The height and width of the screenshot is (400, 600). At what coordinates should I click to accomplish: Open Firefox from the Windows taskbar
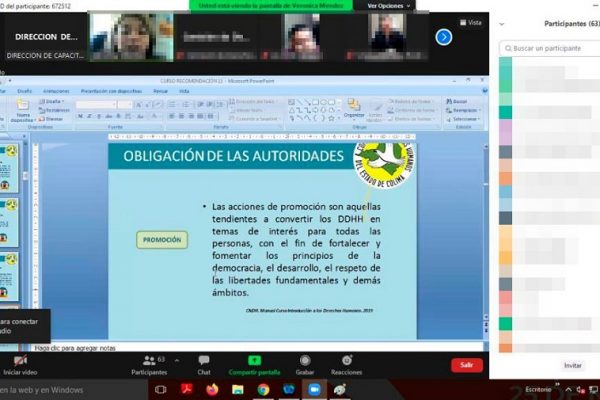coord(211,389)
